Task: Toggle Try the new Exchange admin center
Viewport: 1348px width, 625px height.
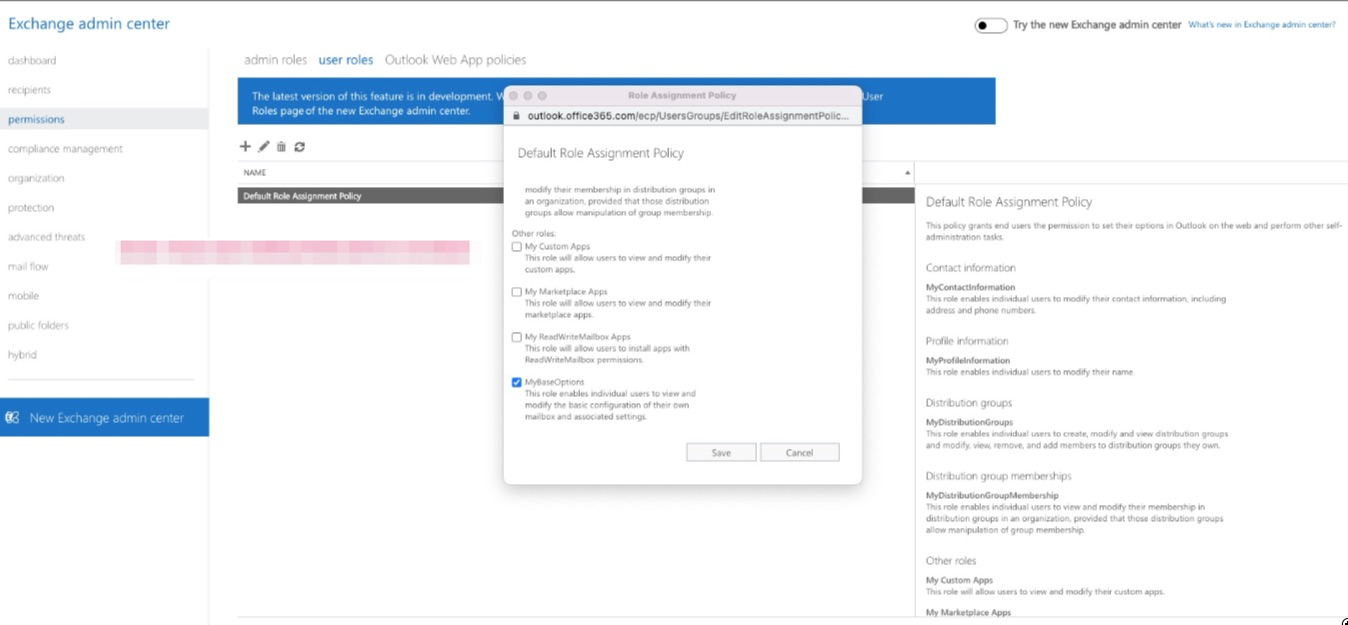Action: [989, 24]
